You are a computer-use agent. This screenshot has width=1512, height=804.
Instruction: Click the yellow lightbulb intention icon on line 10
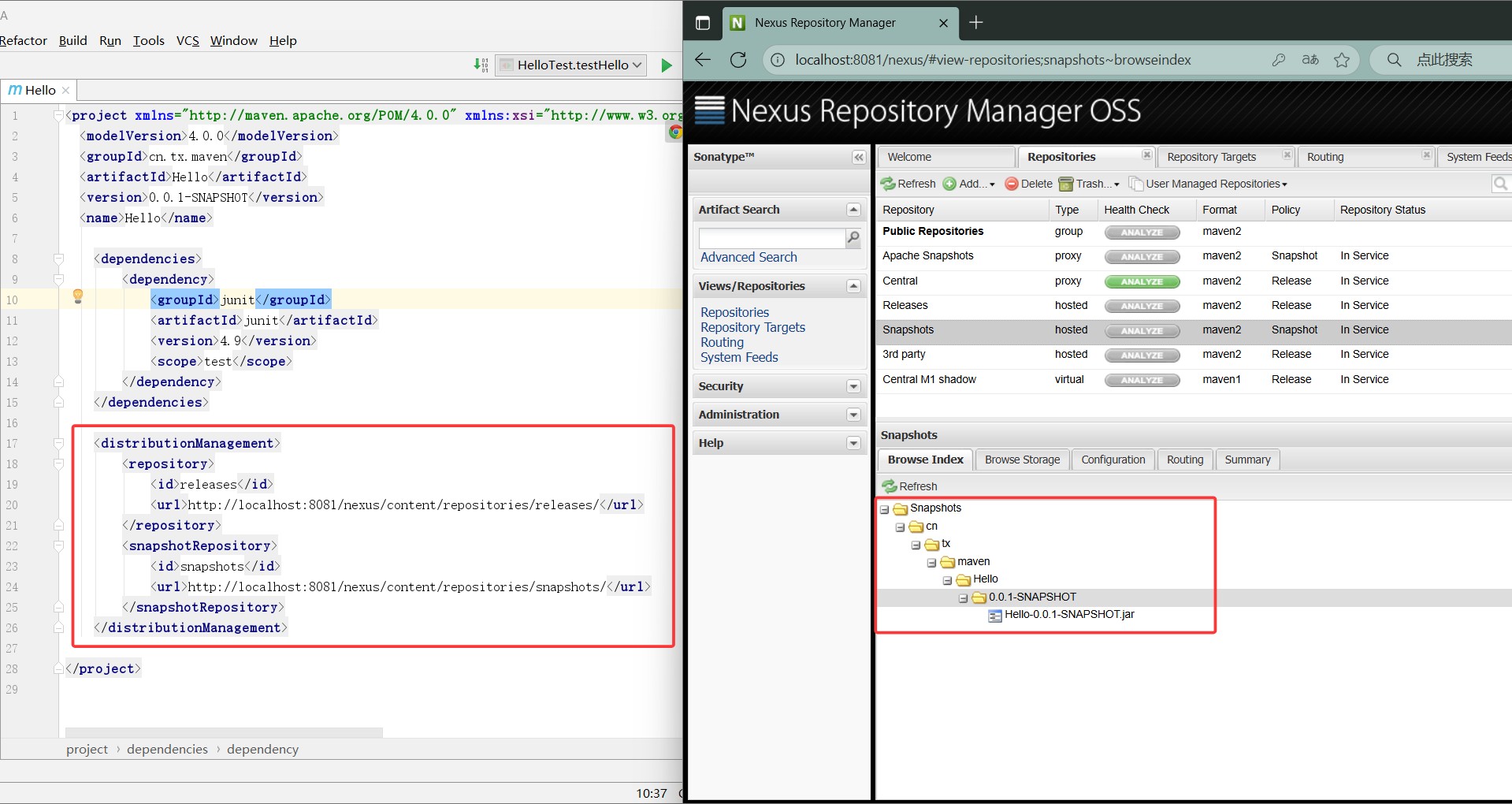coord(78,296)
